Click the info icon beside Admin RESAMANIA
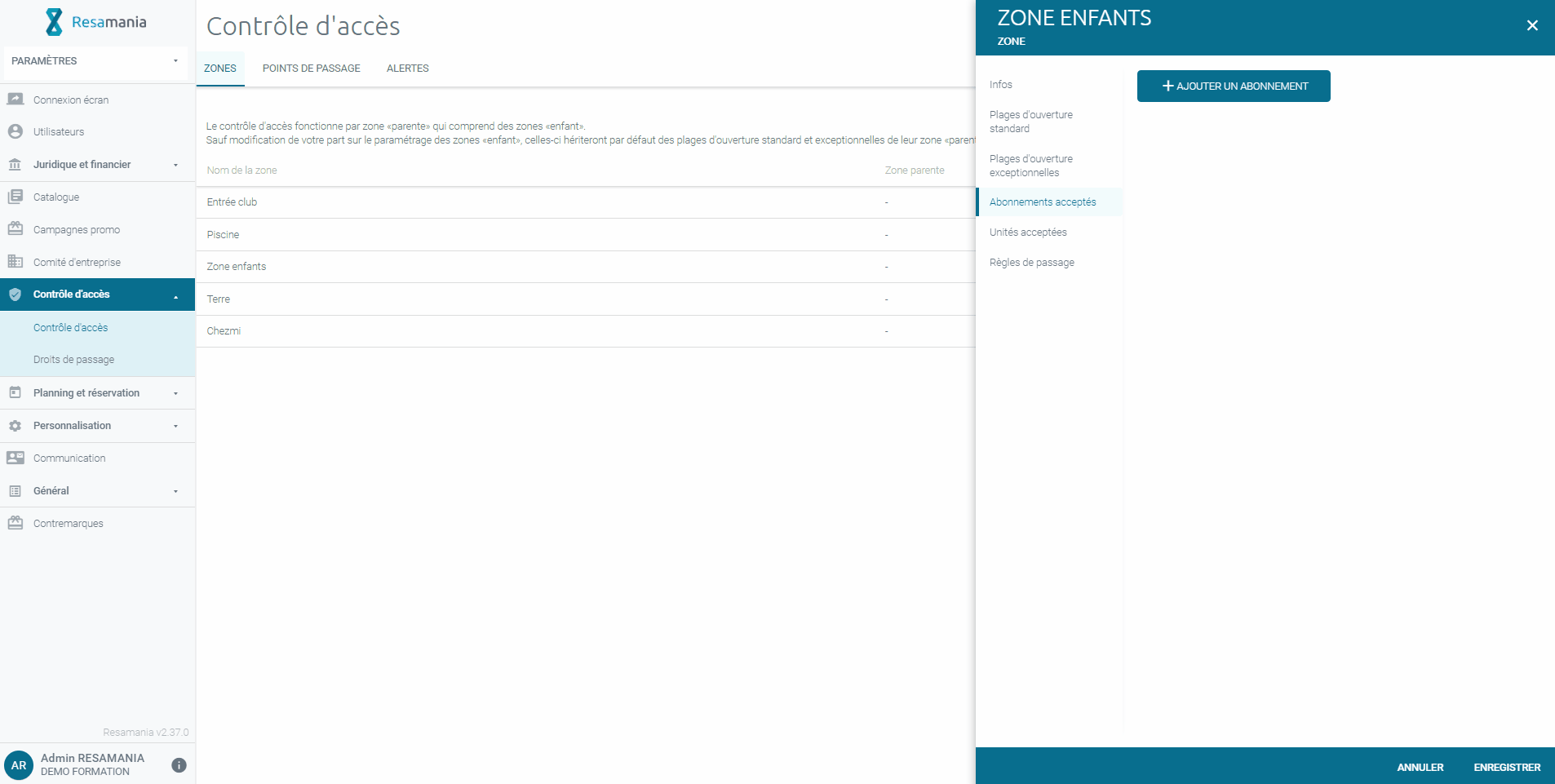Screen dimensions: 1555x784 [x=179, y=765]
